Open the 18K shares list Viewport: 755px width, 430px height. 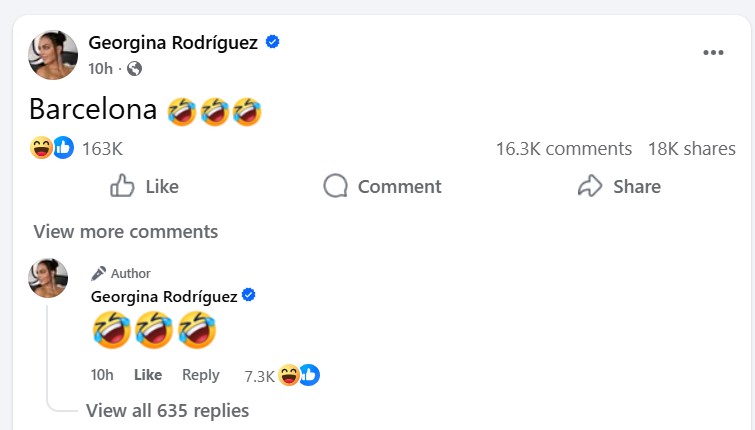[x=691, y=149]
